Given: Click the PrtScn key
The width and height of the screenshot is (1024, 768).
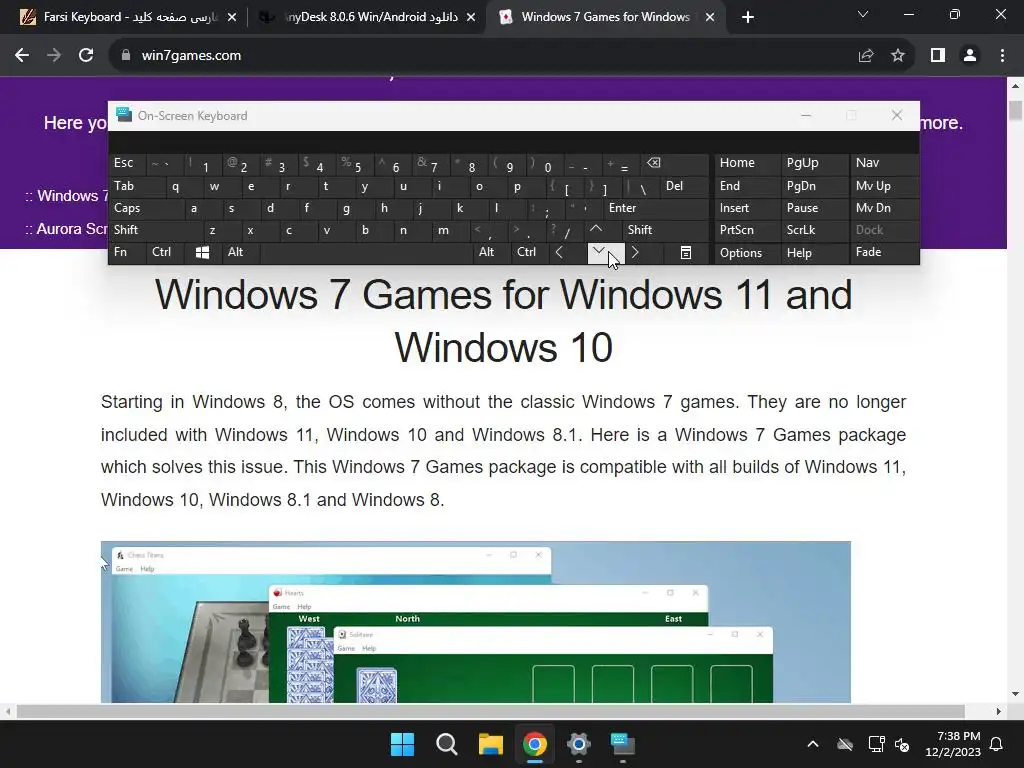Looking at the screenshot, I should [747, 230].
